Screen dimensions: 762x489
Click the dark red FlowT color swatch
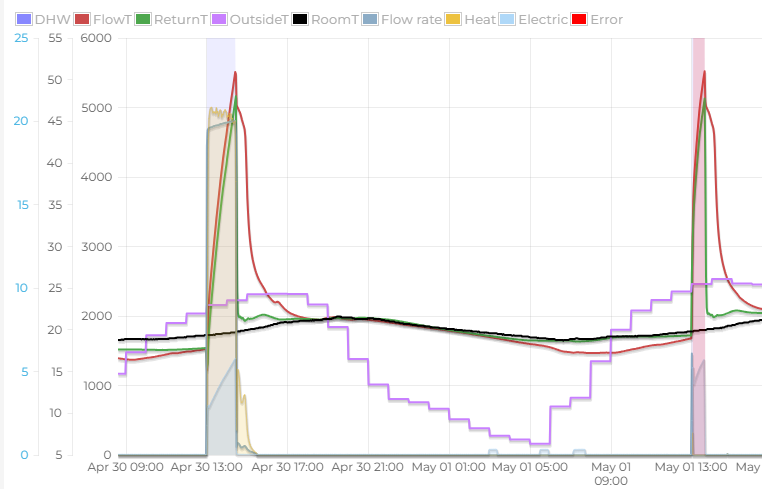pos(82,19)
